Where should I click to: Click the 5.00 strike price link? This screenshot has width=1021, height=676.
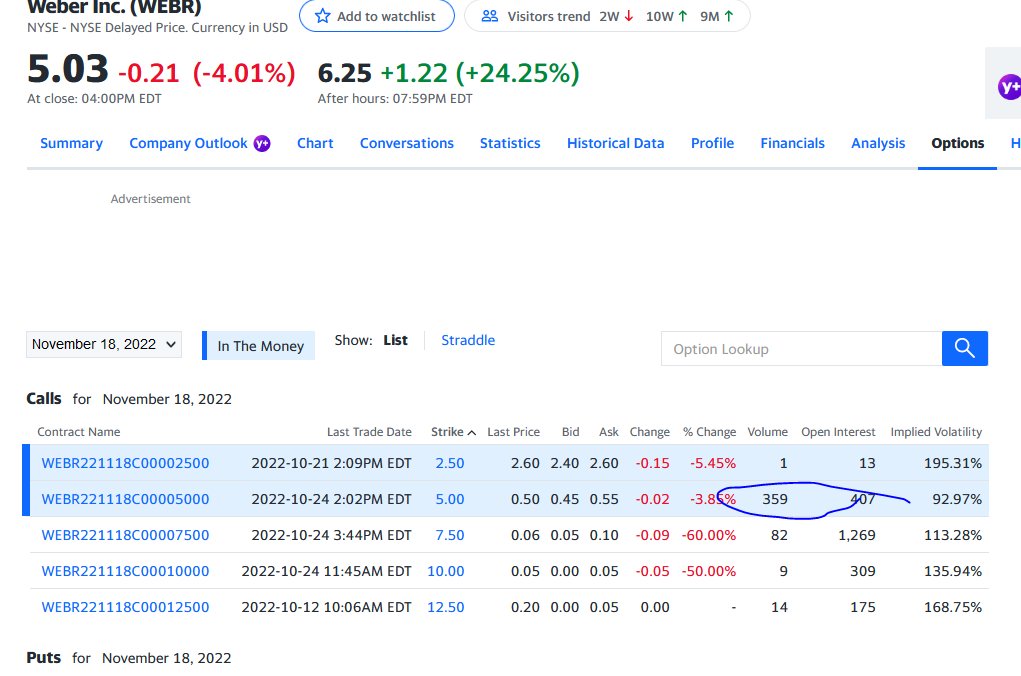(450, 499)
